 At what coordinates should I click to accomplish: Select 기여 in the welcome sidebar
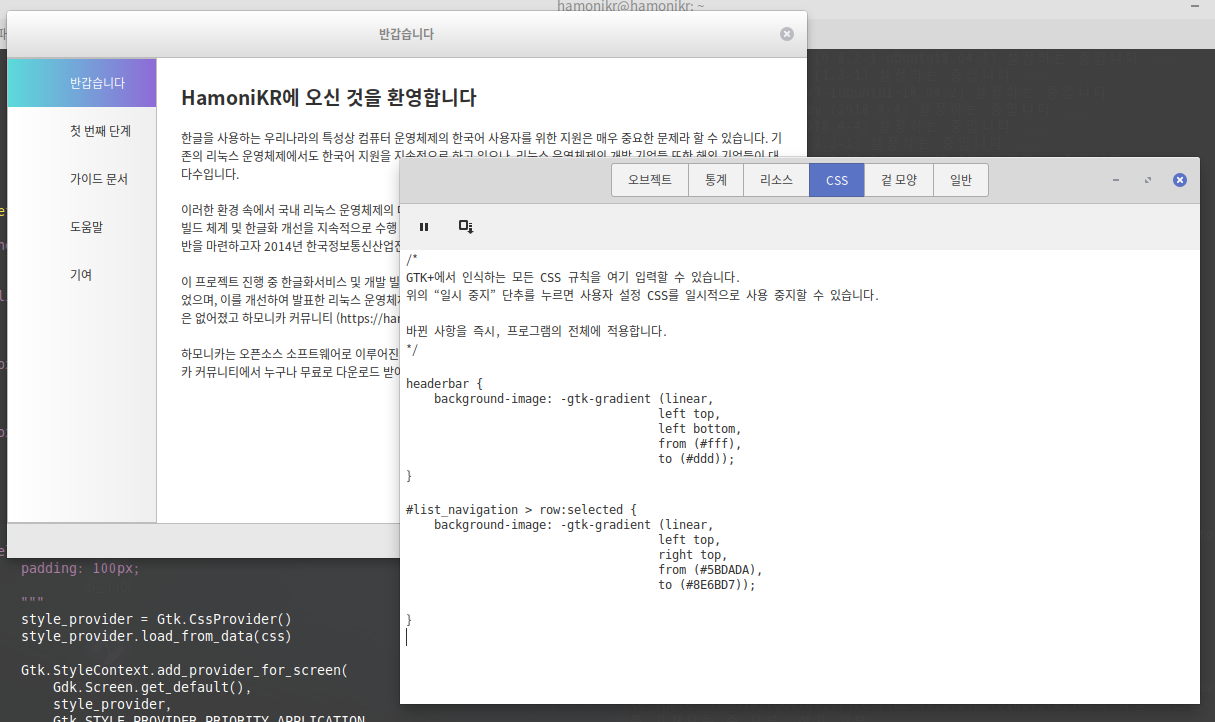pos(82,275)
